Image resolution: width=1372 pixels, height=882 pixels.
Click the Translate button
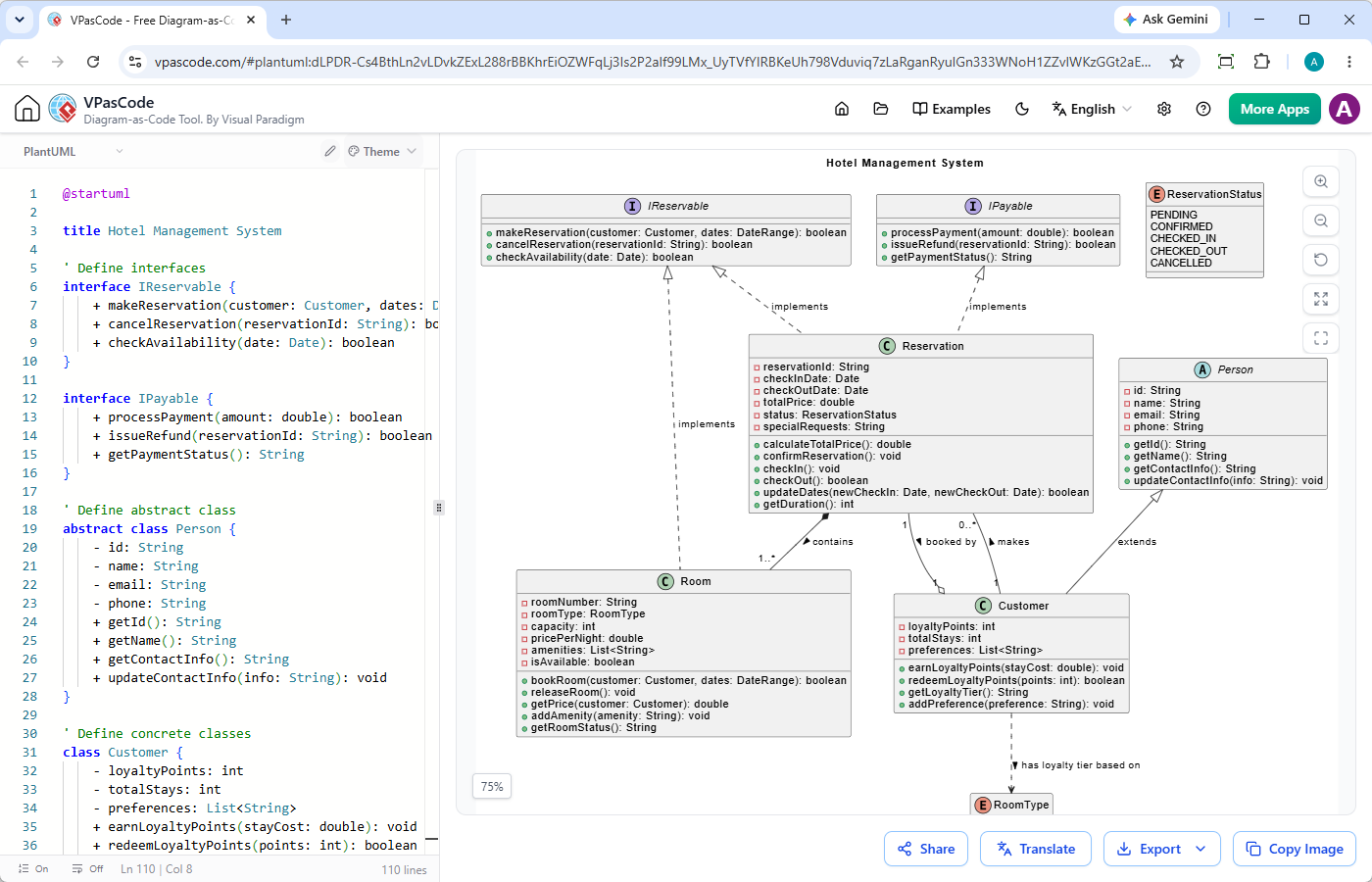[x=1036, y=849]
